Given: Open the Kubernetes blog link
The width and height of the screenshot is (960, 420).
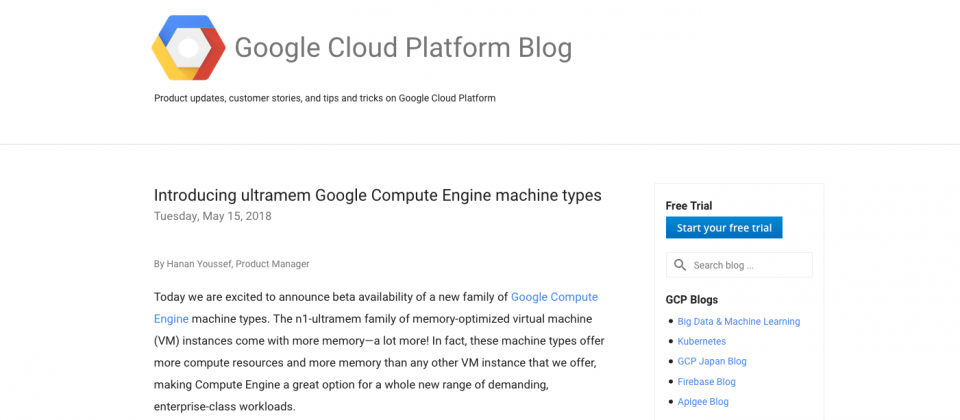Looking at the screenshot, I should (x=701, y=342).
